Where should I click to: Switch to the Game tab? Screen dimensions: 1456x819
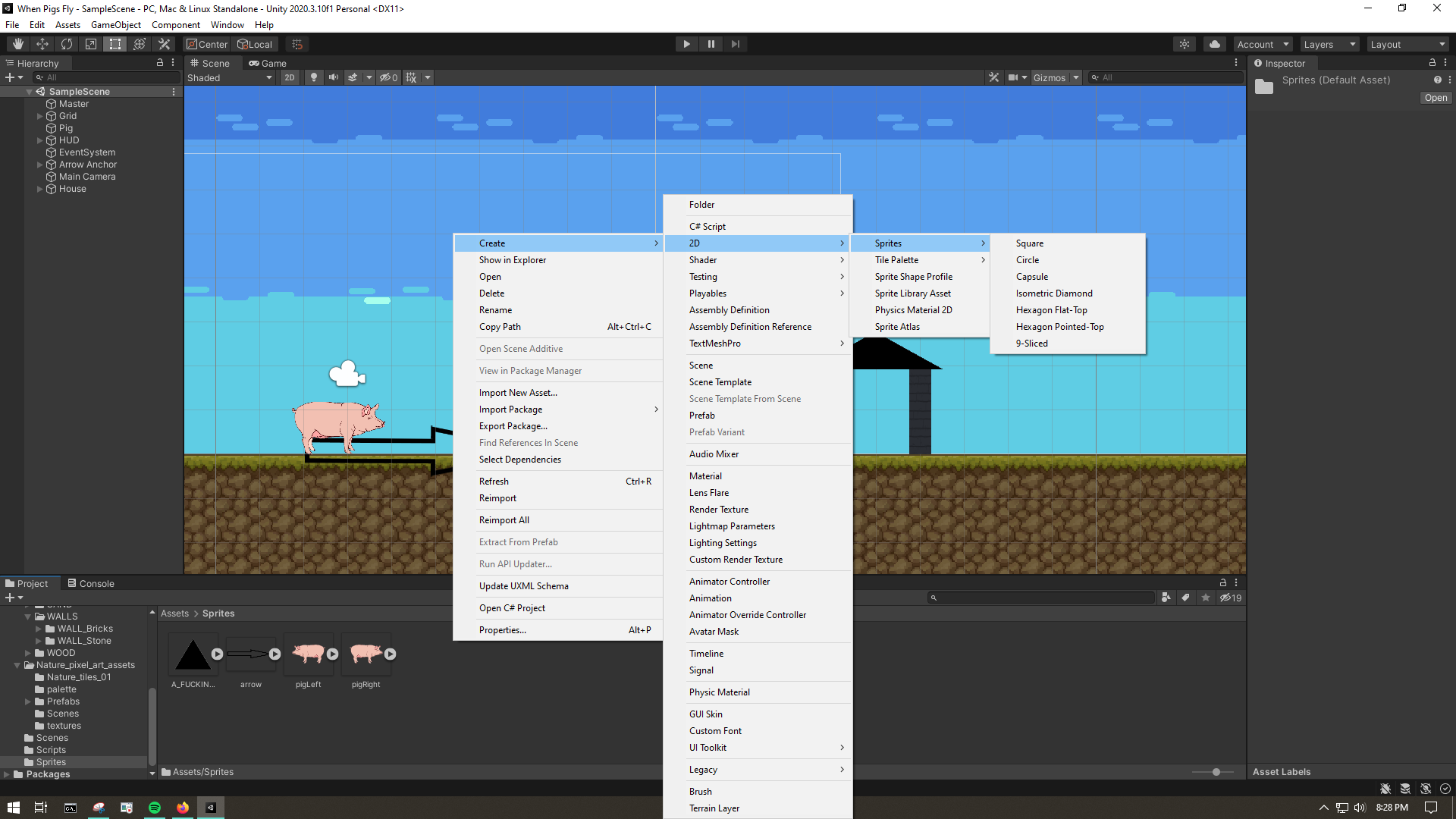click(267, 63)
